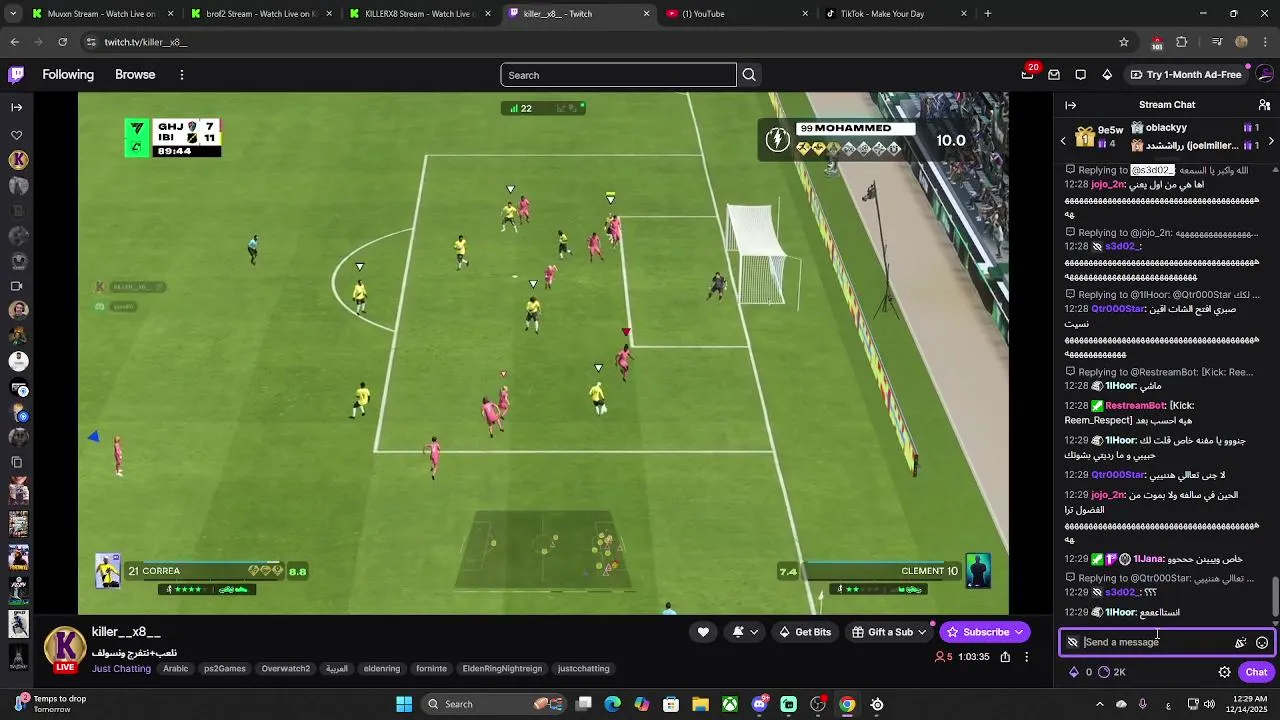
Task: Select the Overwatch2 tag
Action: [286, 669]
